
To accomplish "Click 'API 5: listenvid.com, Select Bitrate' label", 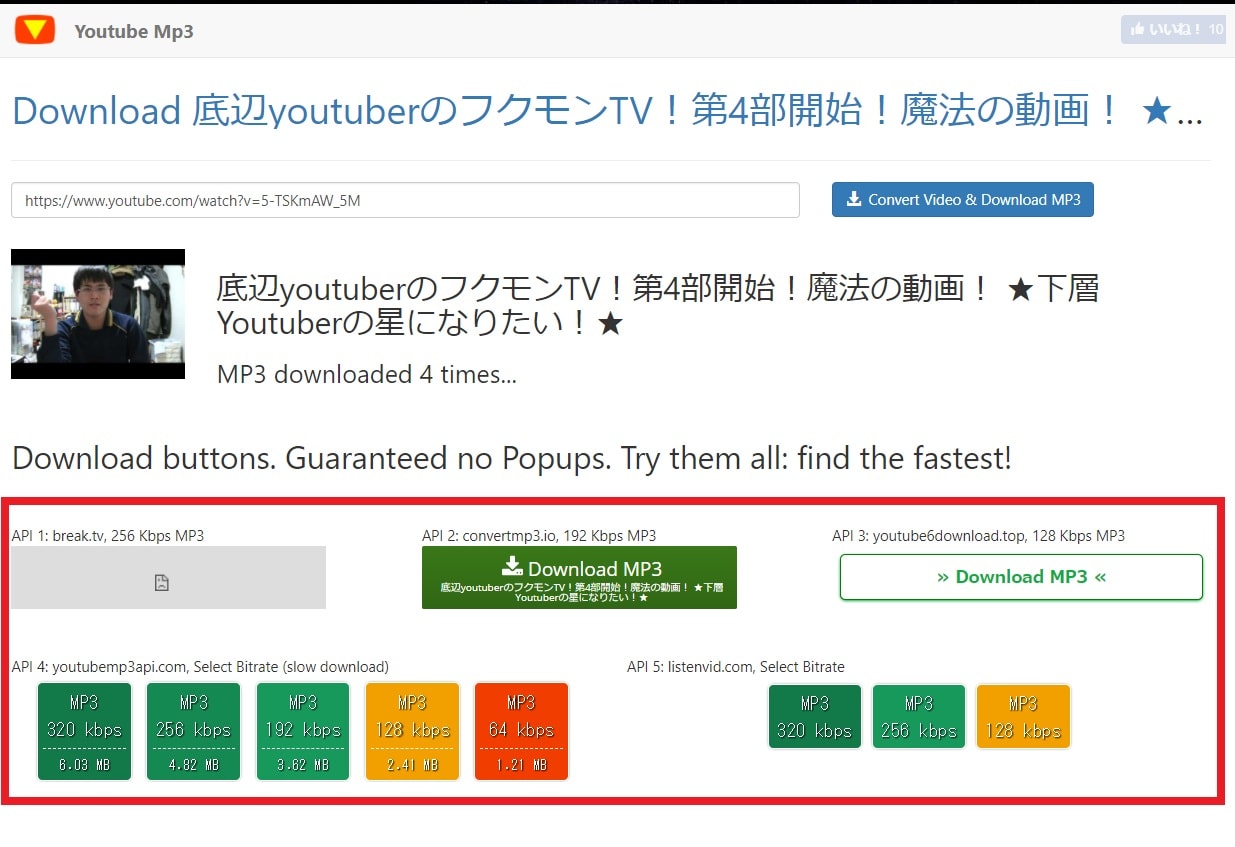I will click(735, 667).
